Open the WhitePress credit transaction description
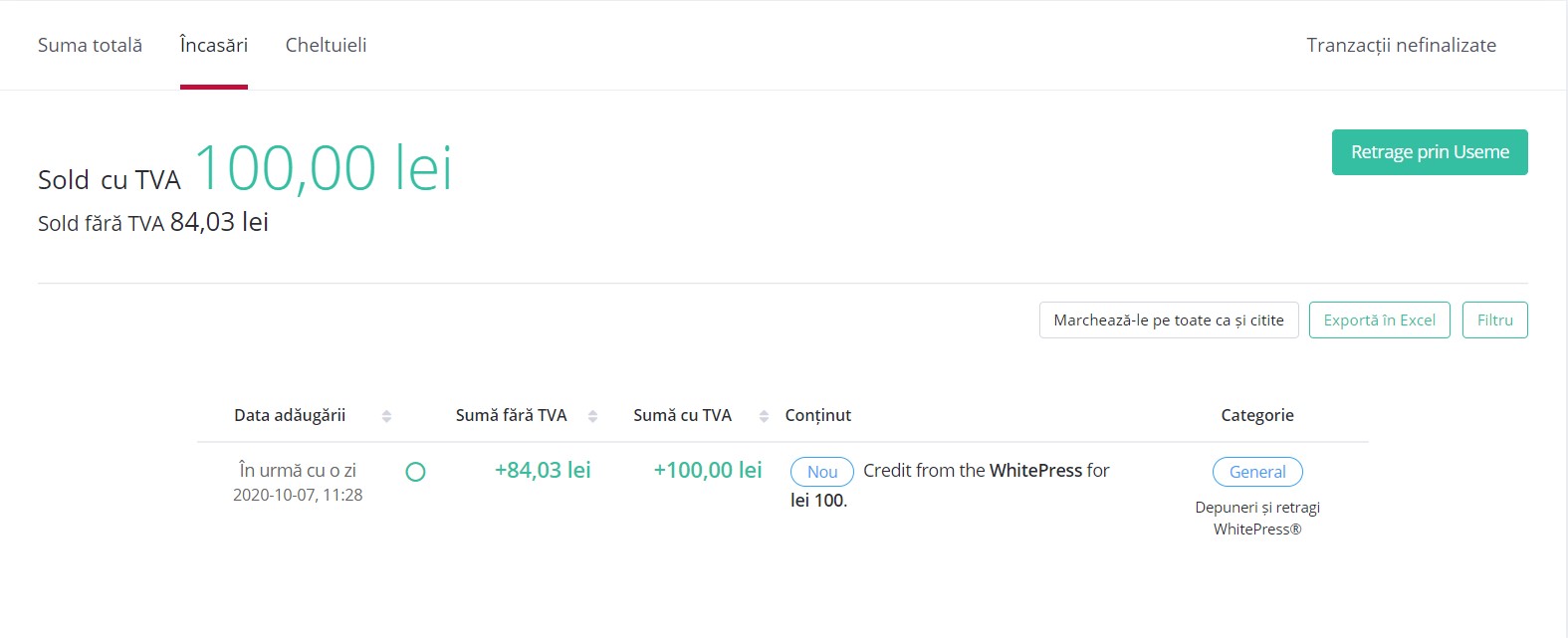This screenshot has height=638, width=1568. tap(950, 485)
